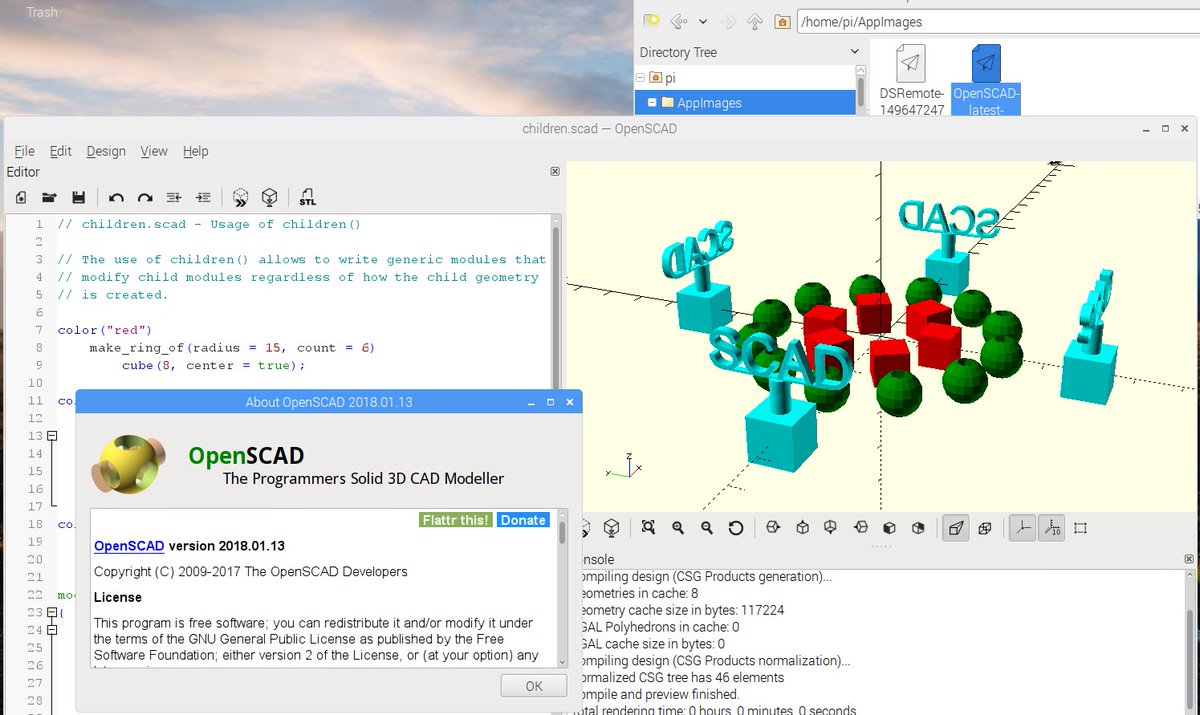Close the Console panel
The width and height of the screenshot is (1200, 715).
tap(1187, 560)
